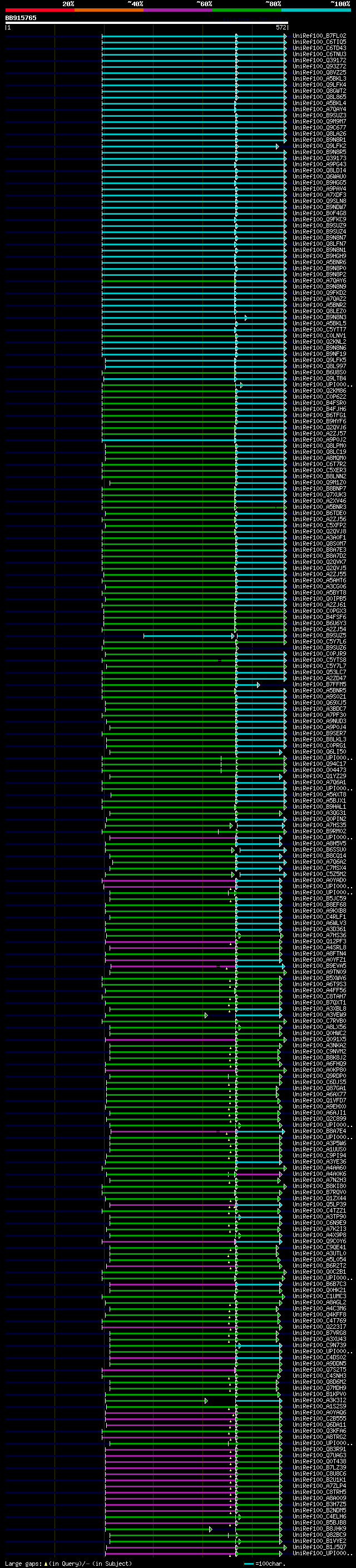This screenshot has width=356, height=1568.
Task: Click the short alignment arrowhead for Q9LFK2
Action: click(278, 146)
